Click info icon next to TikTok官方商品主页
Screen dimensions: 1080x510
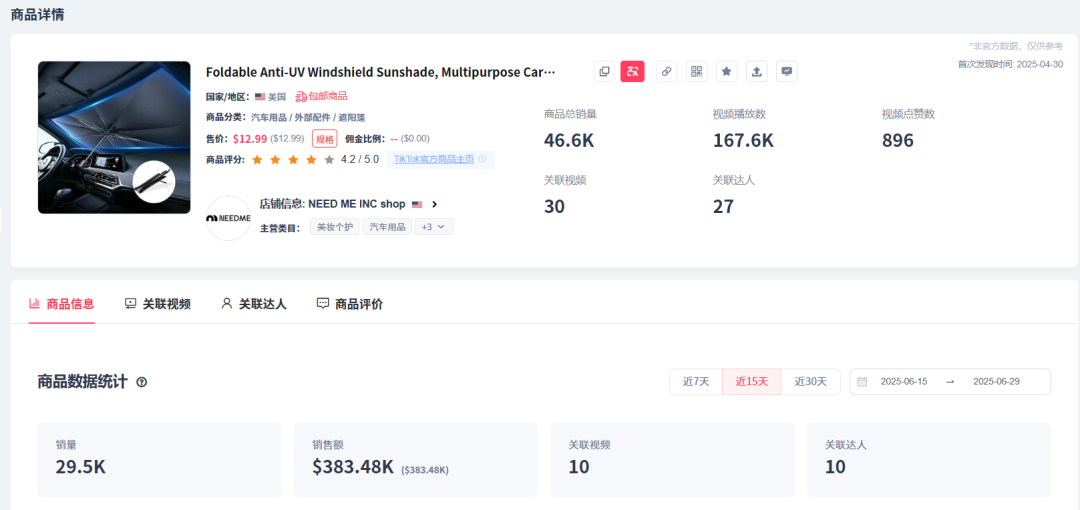482,159
